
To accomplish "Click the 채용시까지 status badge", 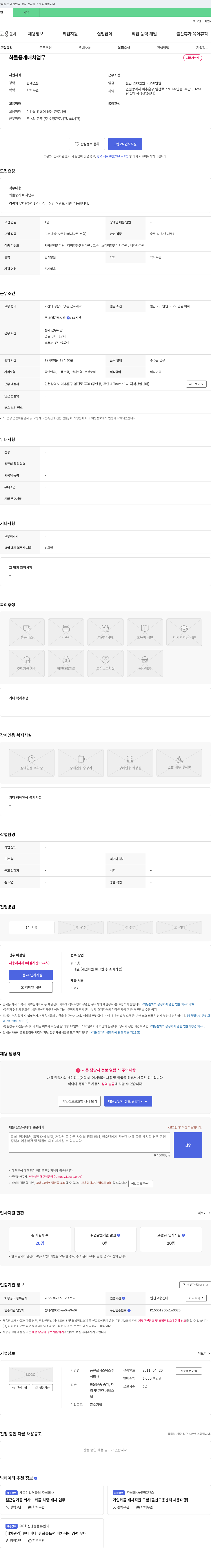I will (193, 58).
